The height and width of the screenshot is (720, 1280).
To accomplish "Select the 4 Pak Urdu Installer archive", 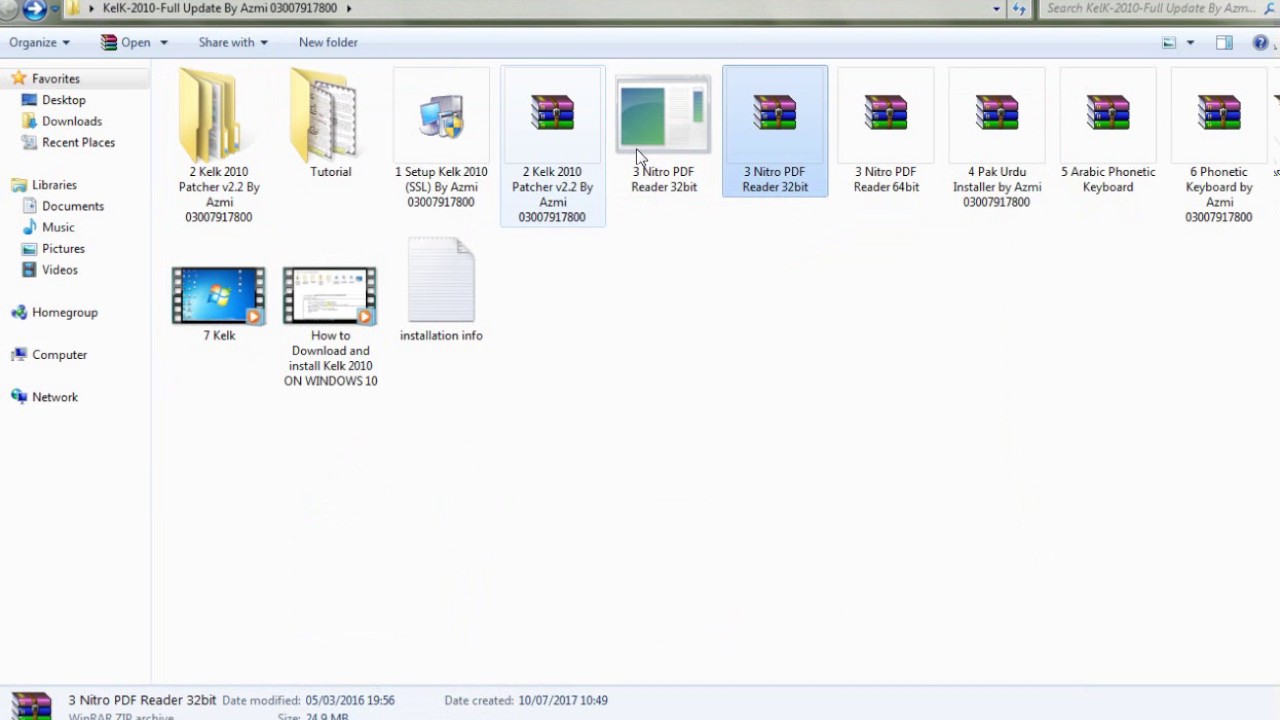I will click(x=997, y=140).
